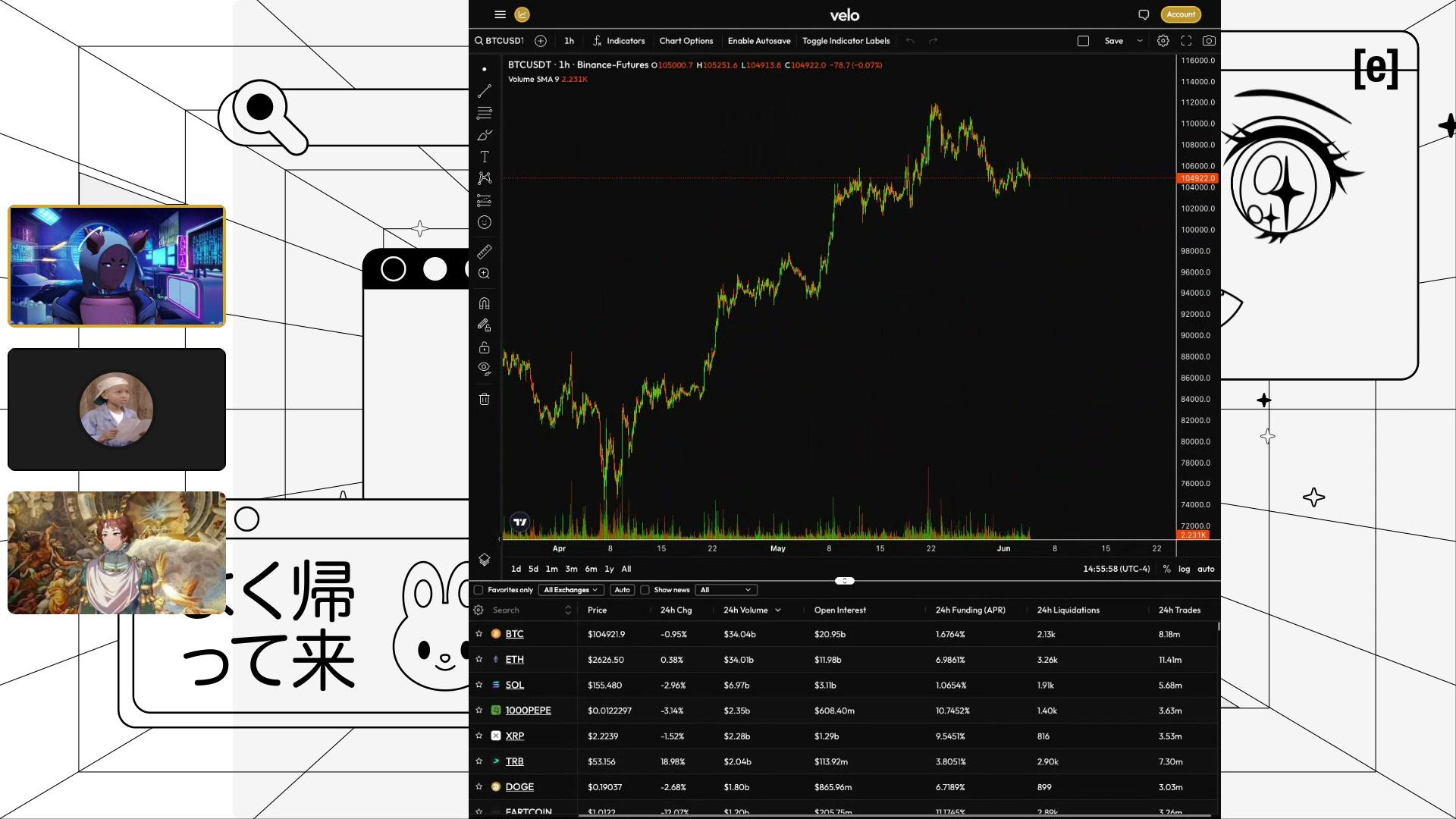Open symbol search for BTCUSDT
Screen dimensions: 1456x819
pos(500,41)
